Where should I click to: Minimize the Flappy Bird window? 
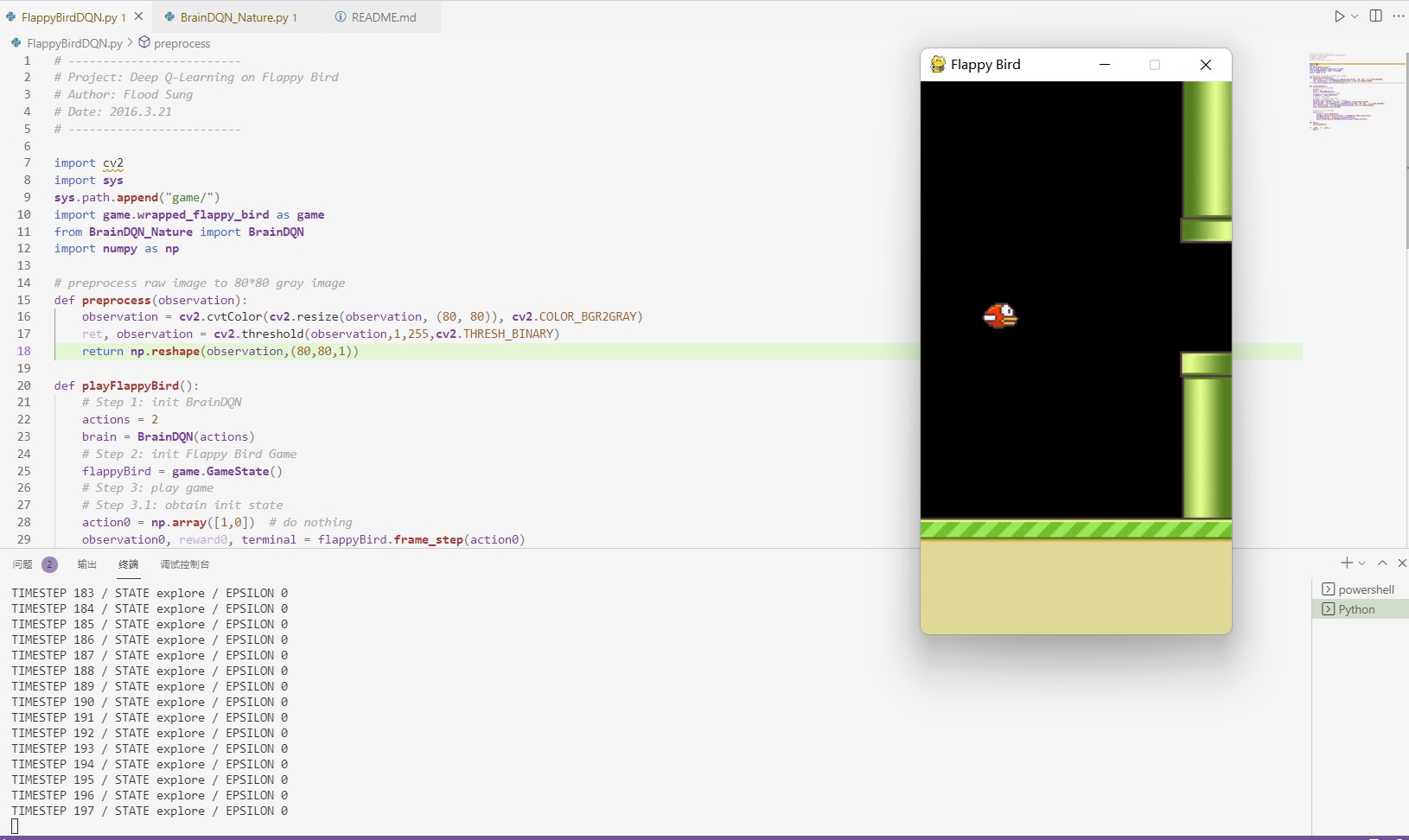coord(1105,65)
